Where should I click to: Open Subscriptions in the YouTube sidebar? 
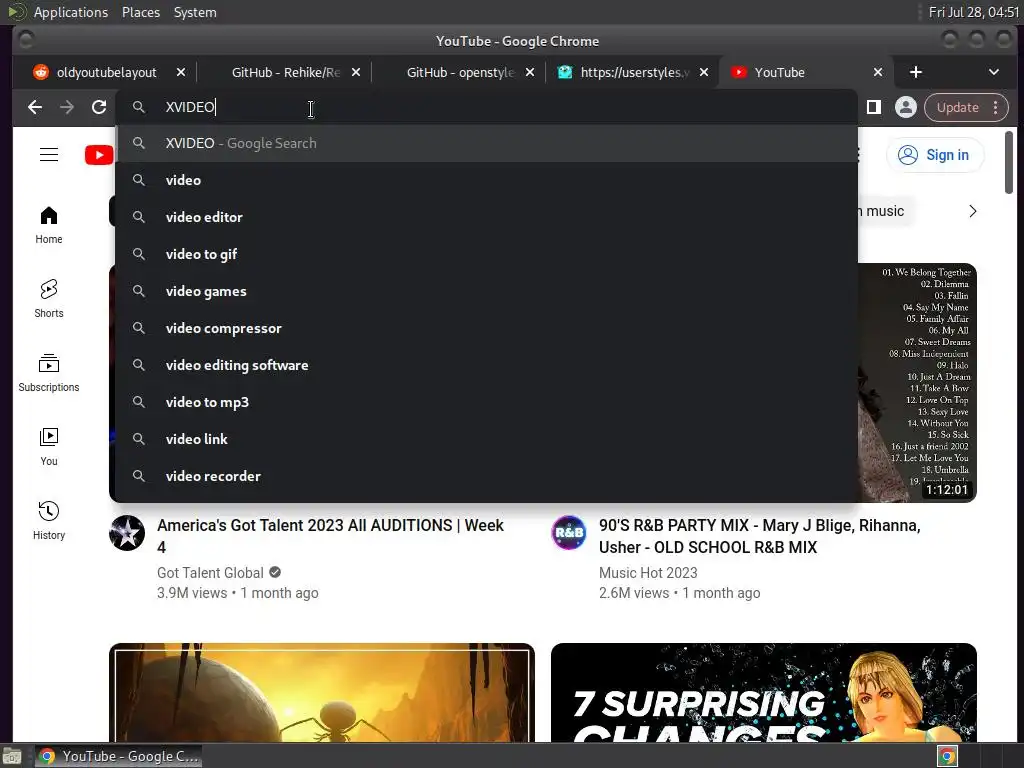click(49, 373)
